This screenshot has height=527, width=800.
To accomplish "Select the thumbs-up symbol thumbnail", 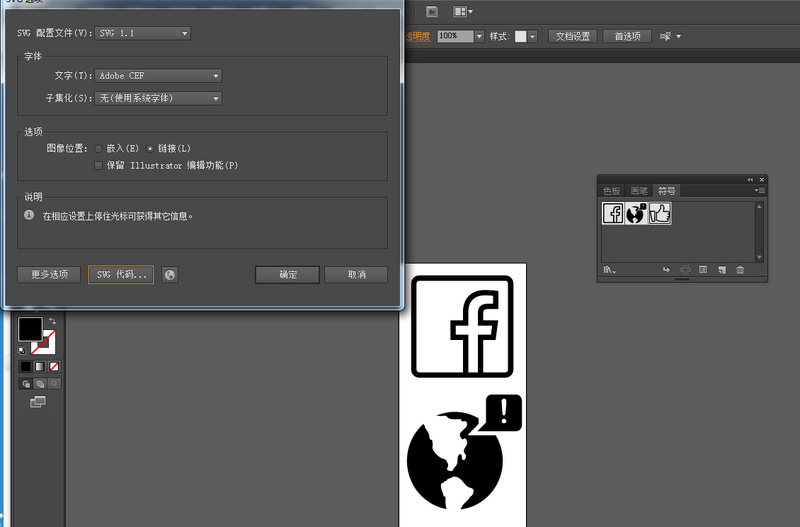I will pos(660,213).
